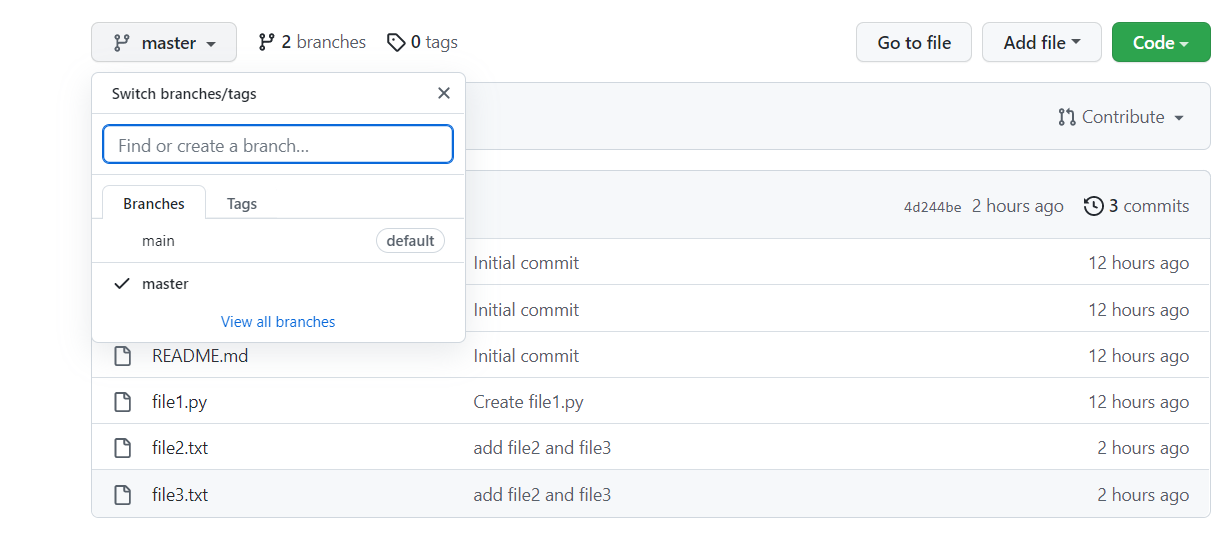Expand the Add file dropdown
1229x533 pixels.
point(1041,43)
